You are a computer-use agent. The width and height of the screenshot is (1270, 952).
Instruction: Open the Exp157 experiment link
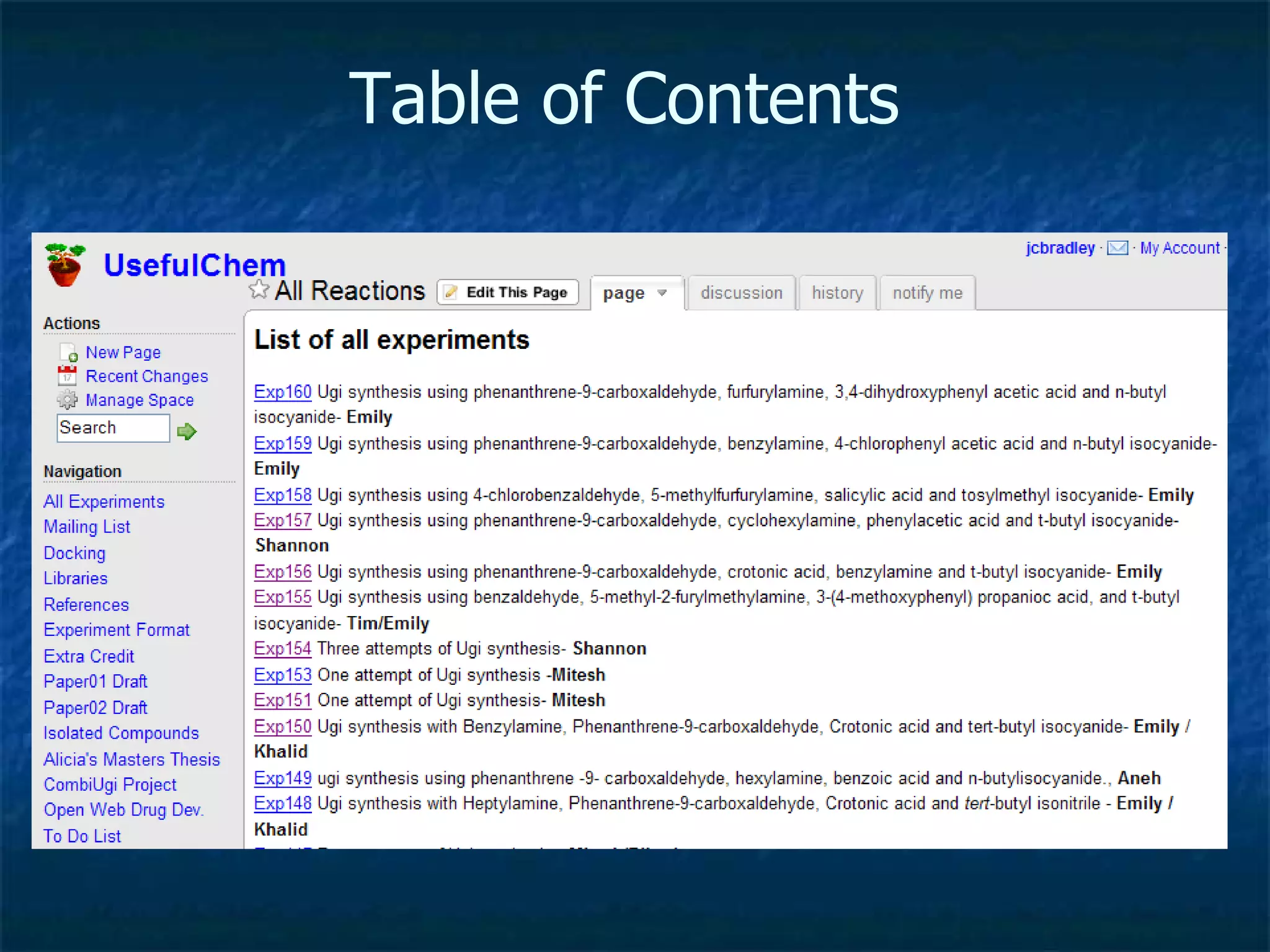tap(283, 520)
